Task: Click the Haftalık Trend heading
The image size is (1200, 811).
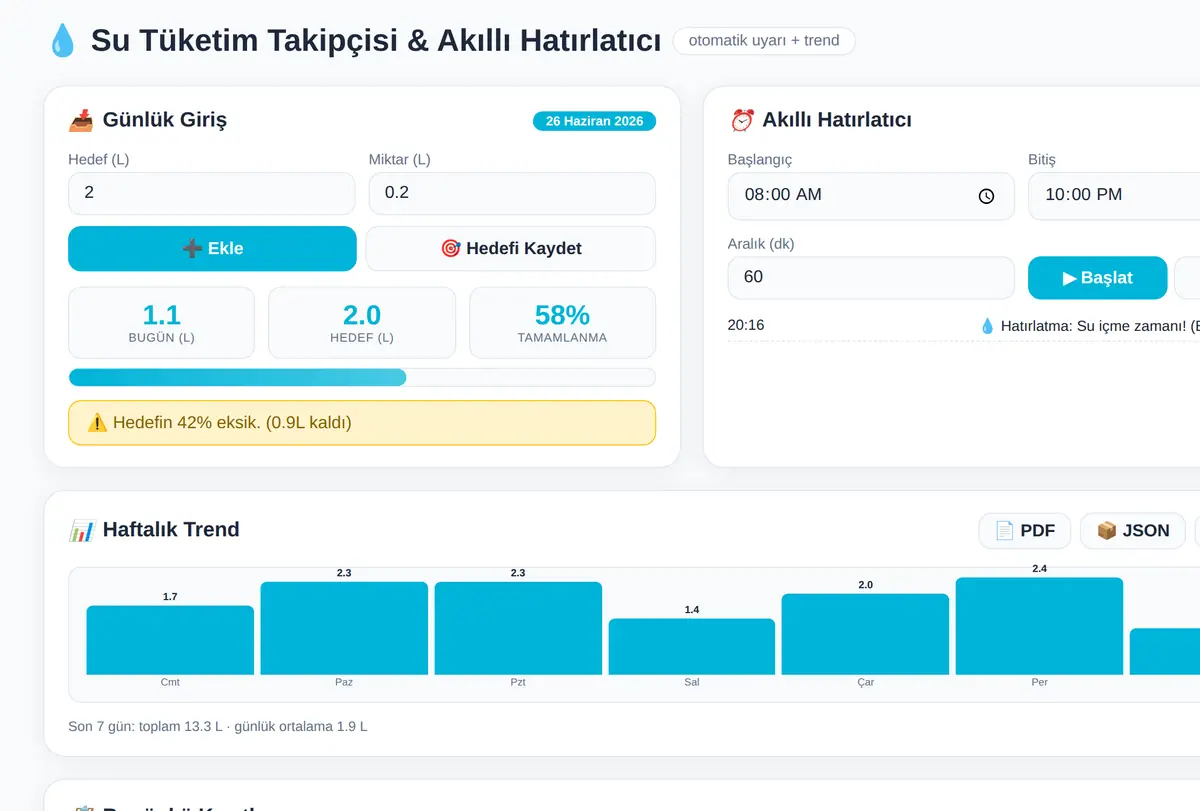Action: tap(171, 530)
